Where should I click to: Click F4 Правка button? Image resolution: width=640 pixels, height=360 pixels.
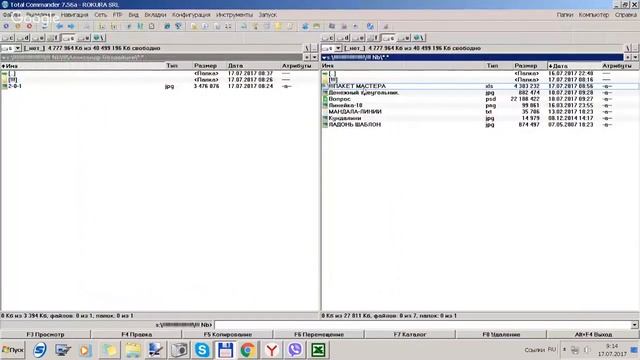click(x=137, y=334)
